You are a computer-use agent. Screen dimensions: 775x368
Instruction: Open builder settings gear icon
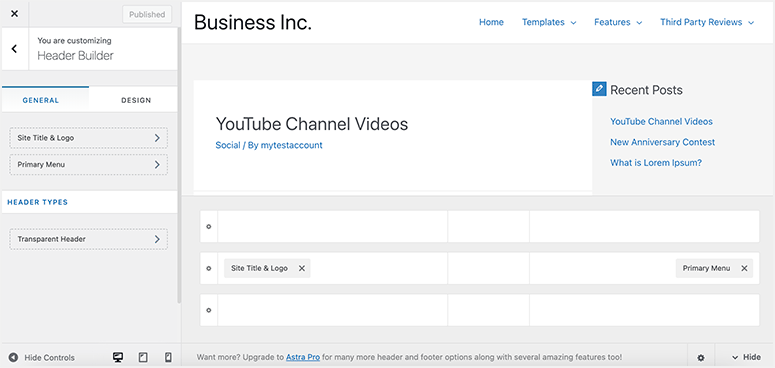(x=701, y=358)
